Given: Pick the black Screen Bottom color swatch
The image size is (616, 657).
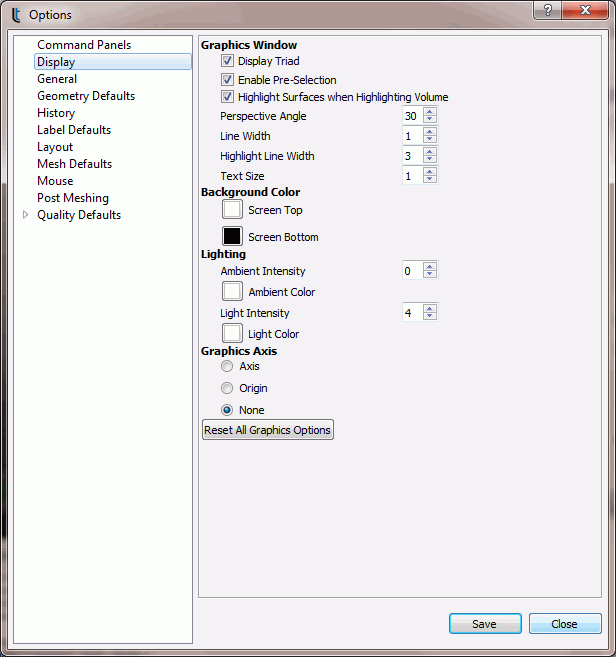Looking at the screenshot, I should (x=232, y=237).
